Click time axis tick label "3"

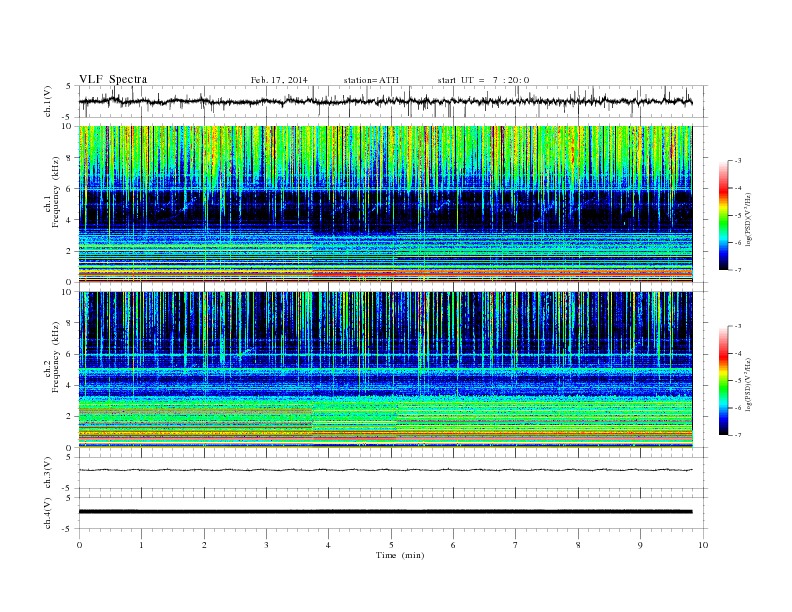click(266, 545)
